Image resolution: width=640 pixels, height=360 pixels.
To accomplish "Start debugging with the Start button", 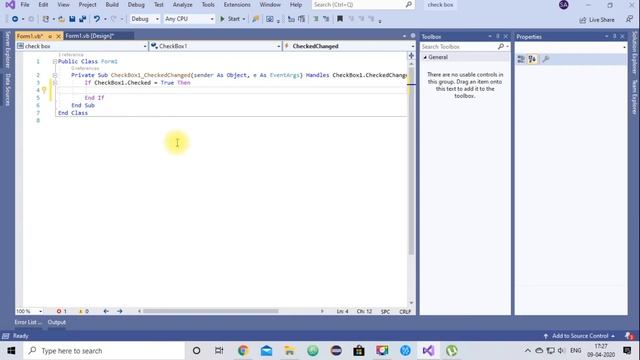I will click(230, 19).
